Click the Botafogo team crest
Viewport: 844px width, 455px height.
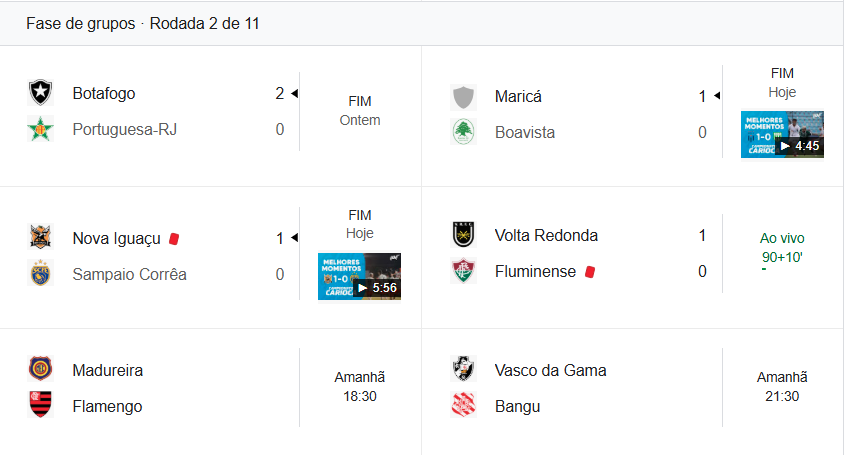[40, 93]
